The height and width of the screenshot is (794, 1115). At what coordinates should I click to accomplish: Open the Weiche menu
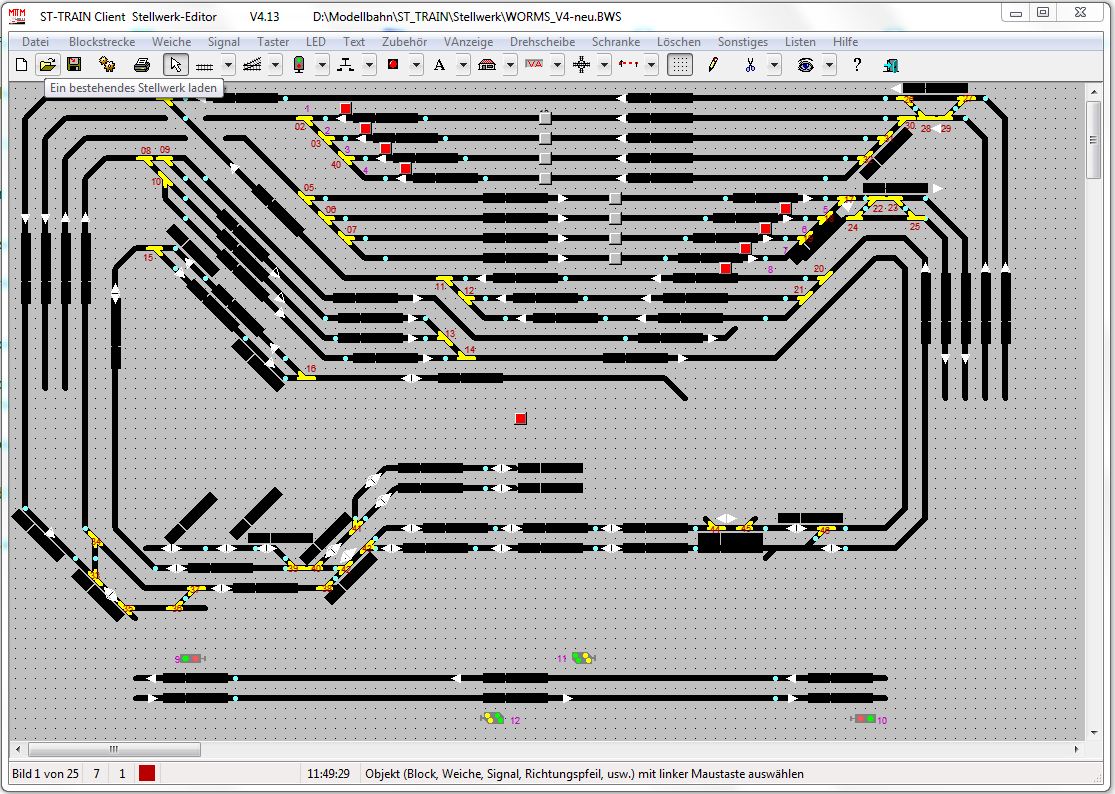click(171, 42)
